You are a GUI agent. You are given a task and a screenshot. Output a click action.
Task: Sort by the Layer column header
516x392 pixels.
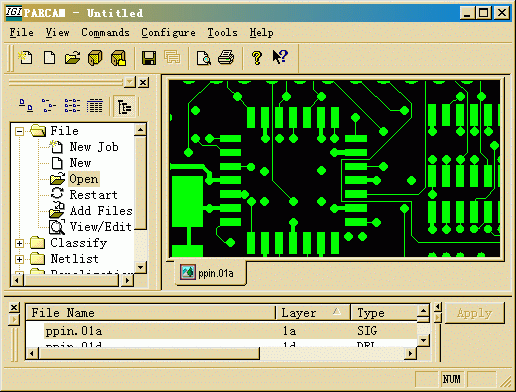tap(313, 313)
